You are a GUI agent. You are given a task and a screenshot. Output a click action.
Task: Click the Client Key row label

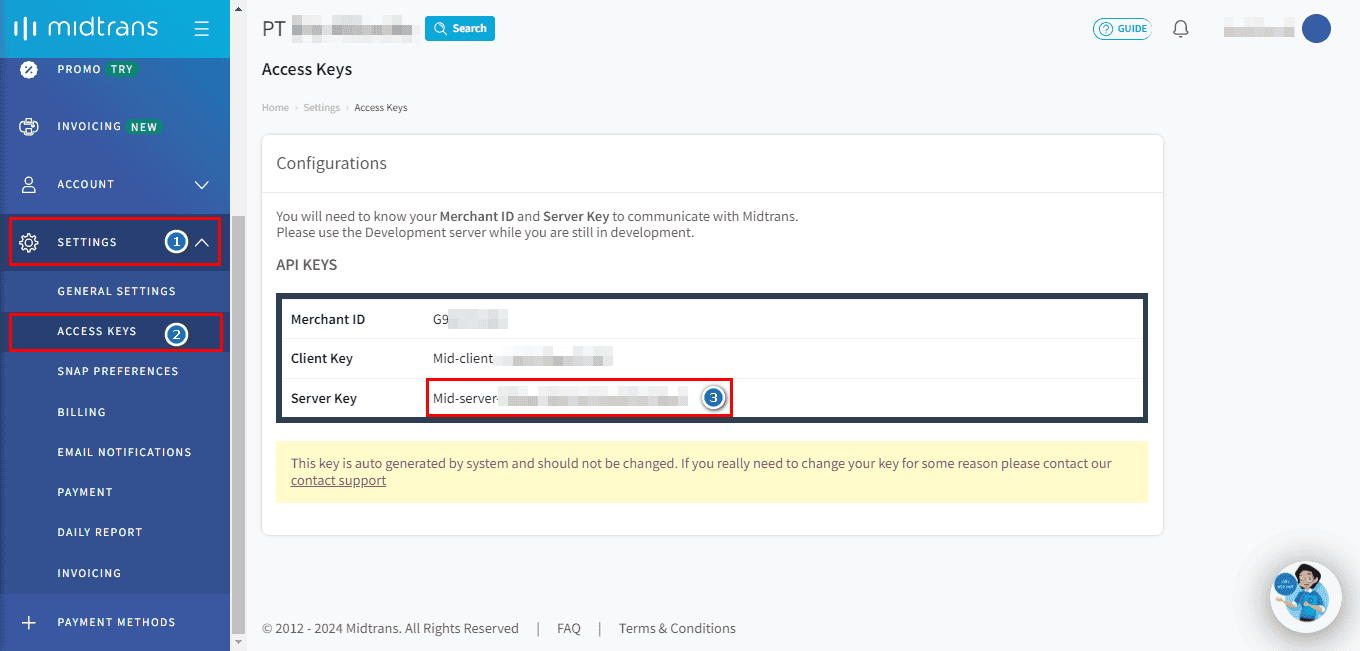[x=322, y=358]
